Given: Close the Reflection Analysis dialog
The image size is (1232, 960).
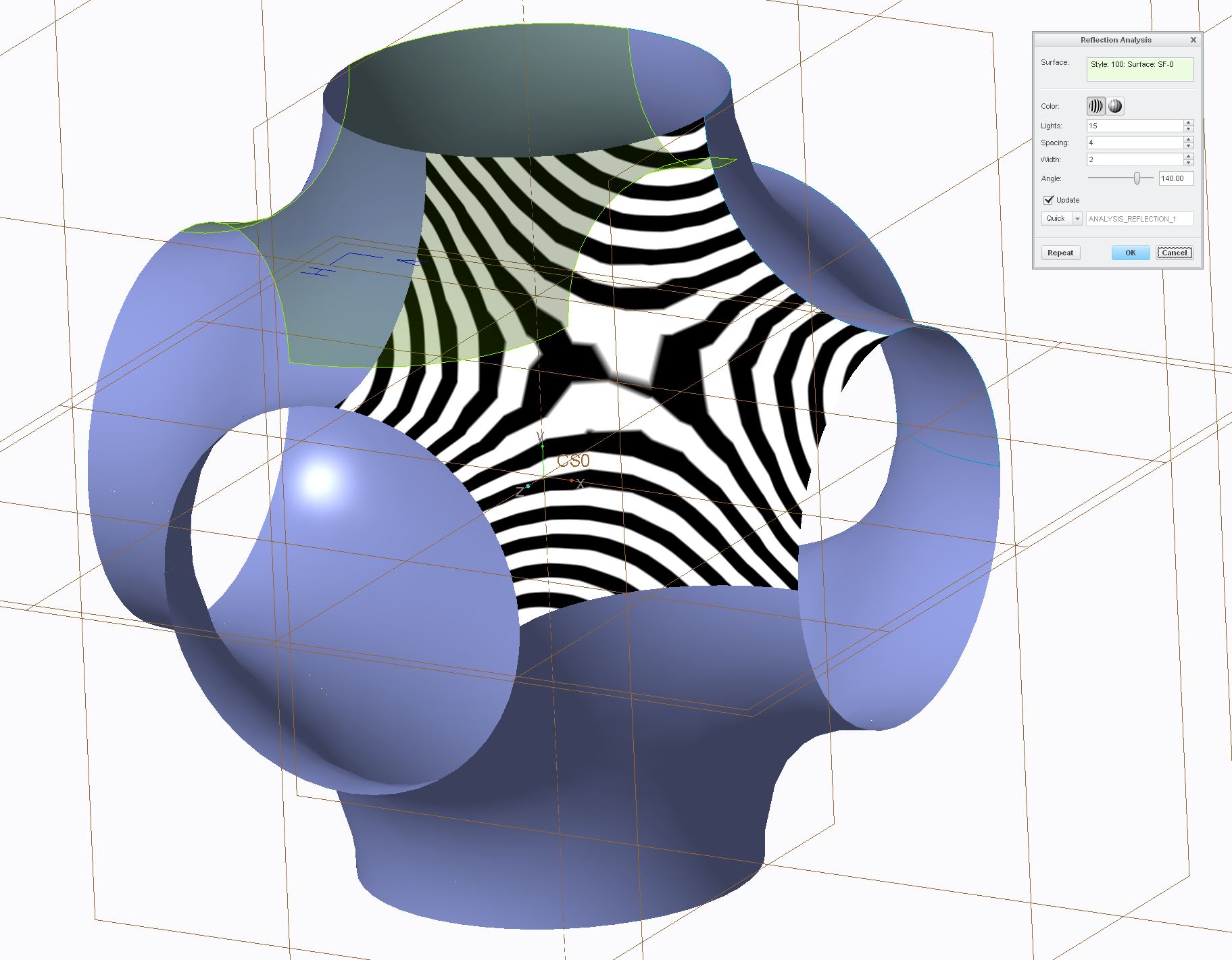Looking at the screenshot, I should point(1193,40).
